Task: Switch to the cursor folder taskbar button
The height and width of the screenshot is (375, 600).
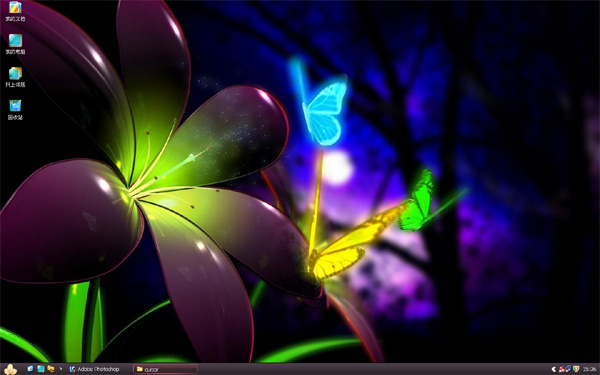Action: click(x=165, y=369)
